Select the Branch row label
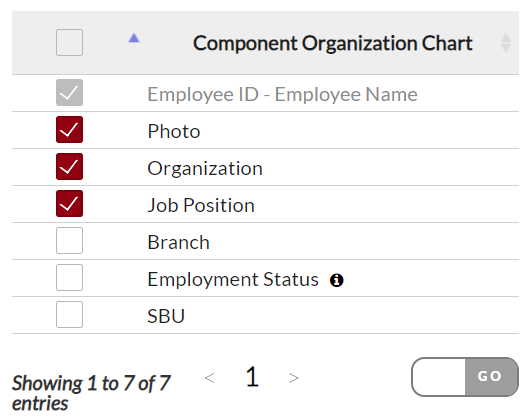This screenshot has height=420, width=532. (x=178, y=242)
